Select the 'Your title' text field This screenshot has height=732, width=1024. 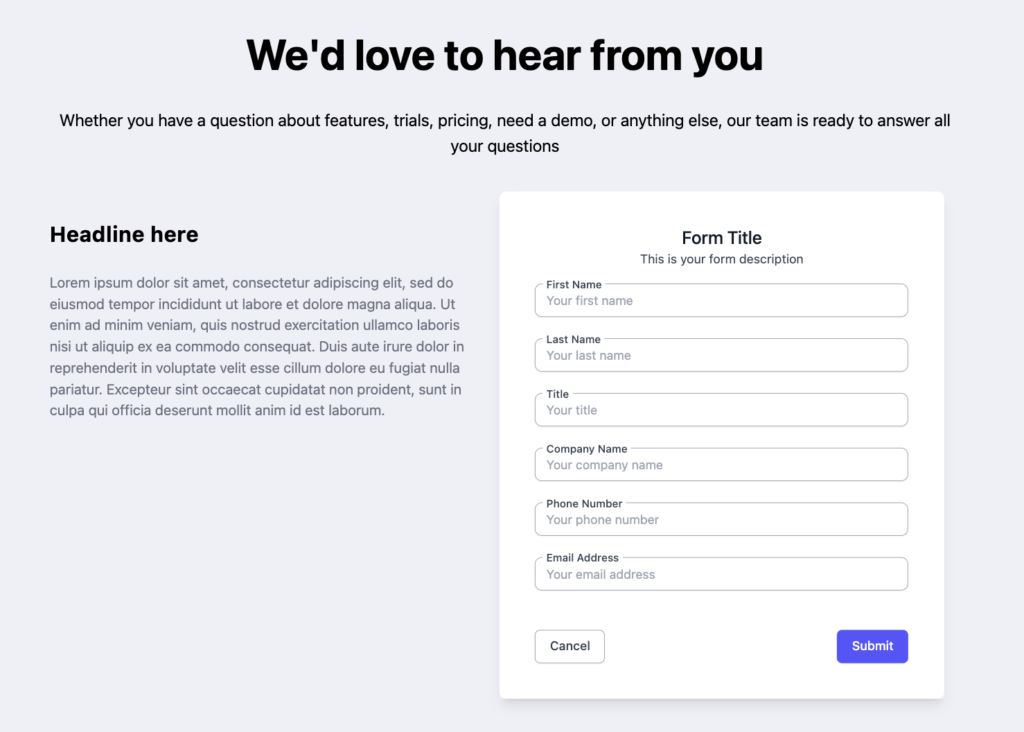[721, 411]
